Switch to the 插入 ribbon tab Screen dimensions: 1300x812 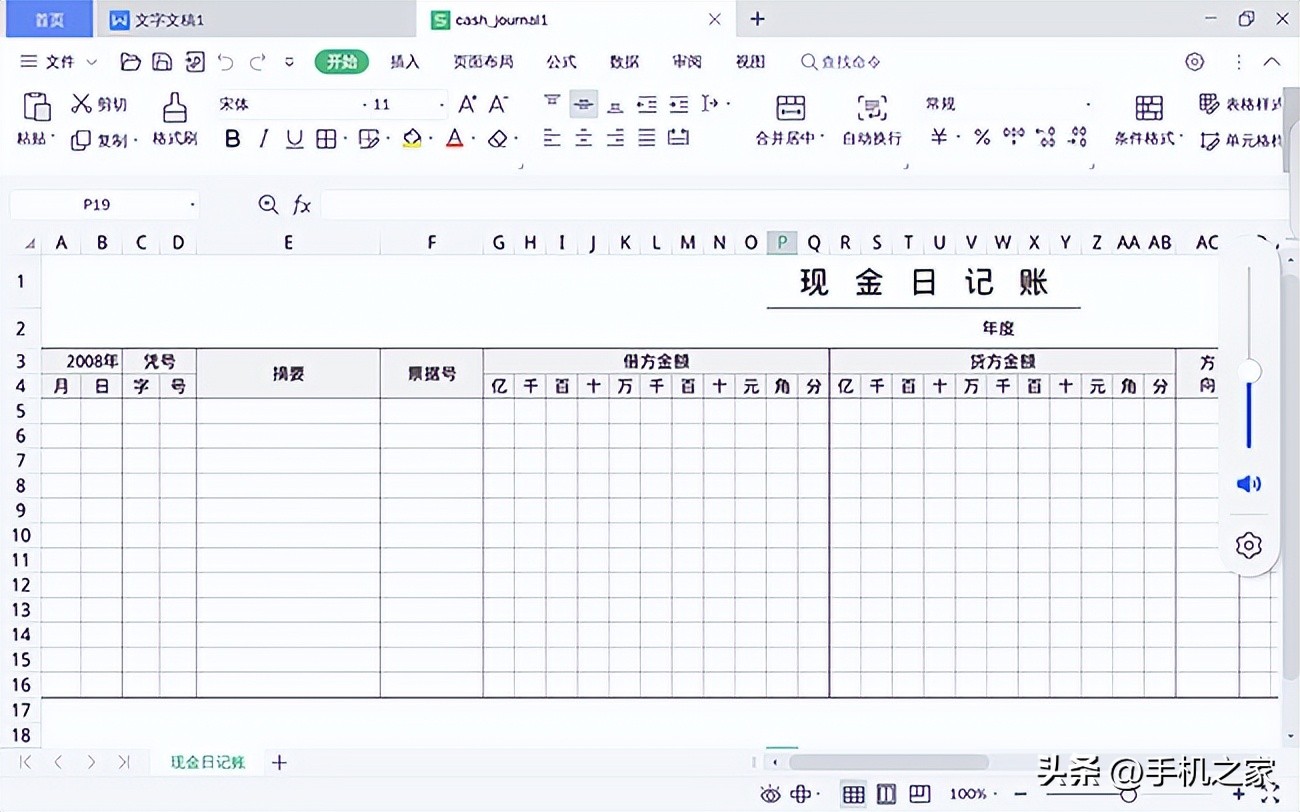pos(404,61)
